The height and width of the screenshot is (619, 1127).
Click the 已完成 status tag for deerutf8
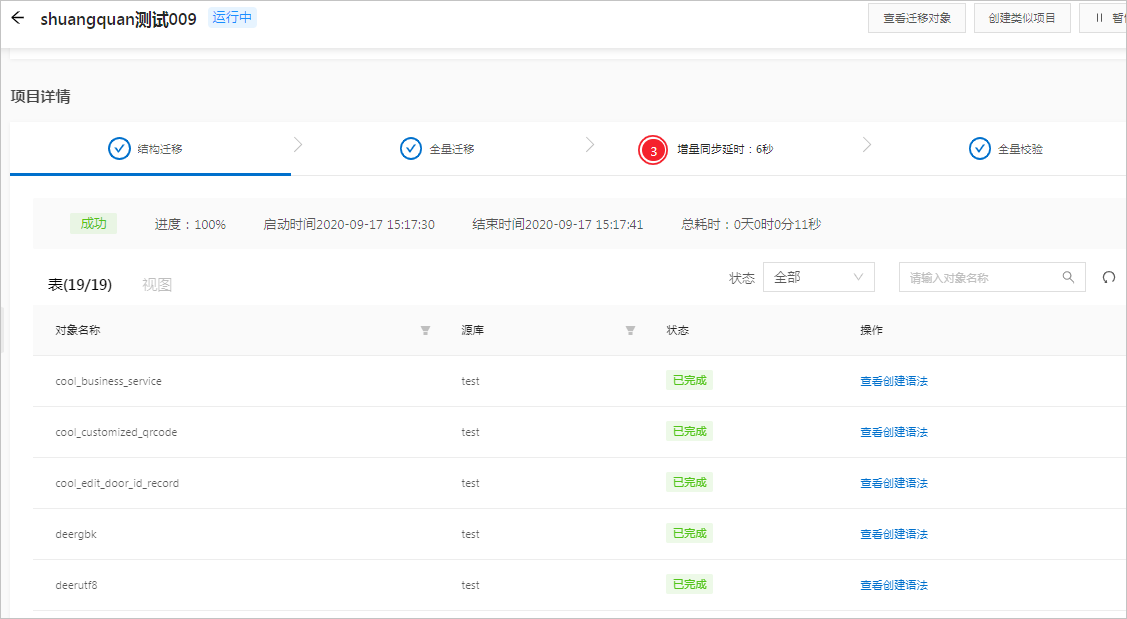(x=688, y=584)
